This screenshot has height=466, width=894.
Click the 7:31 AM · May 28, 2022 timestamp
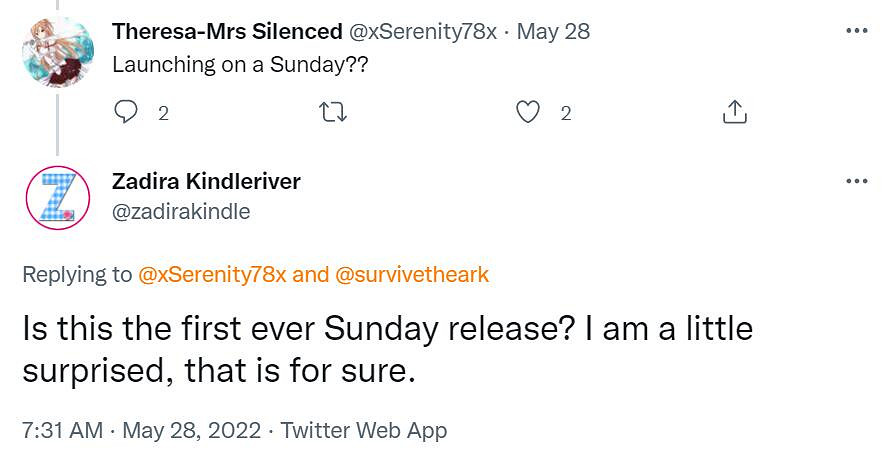pyautogui.click(x=141, y=430)
